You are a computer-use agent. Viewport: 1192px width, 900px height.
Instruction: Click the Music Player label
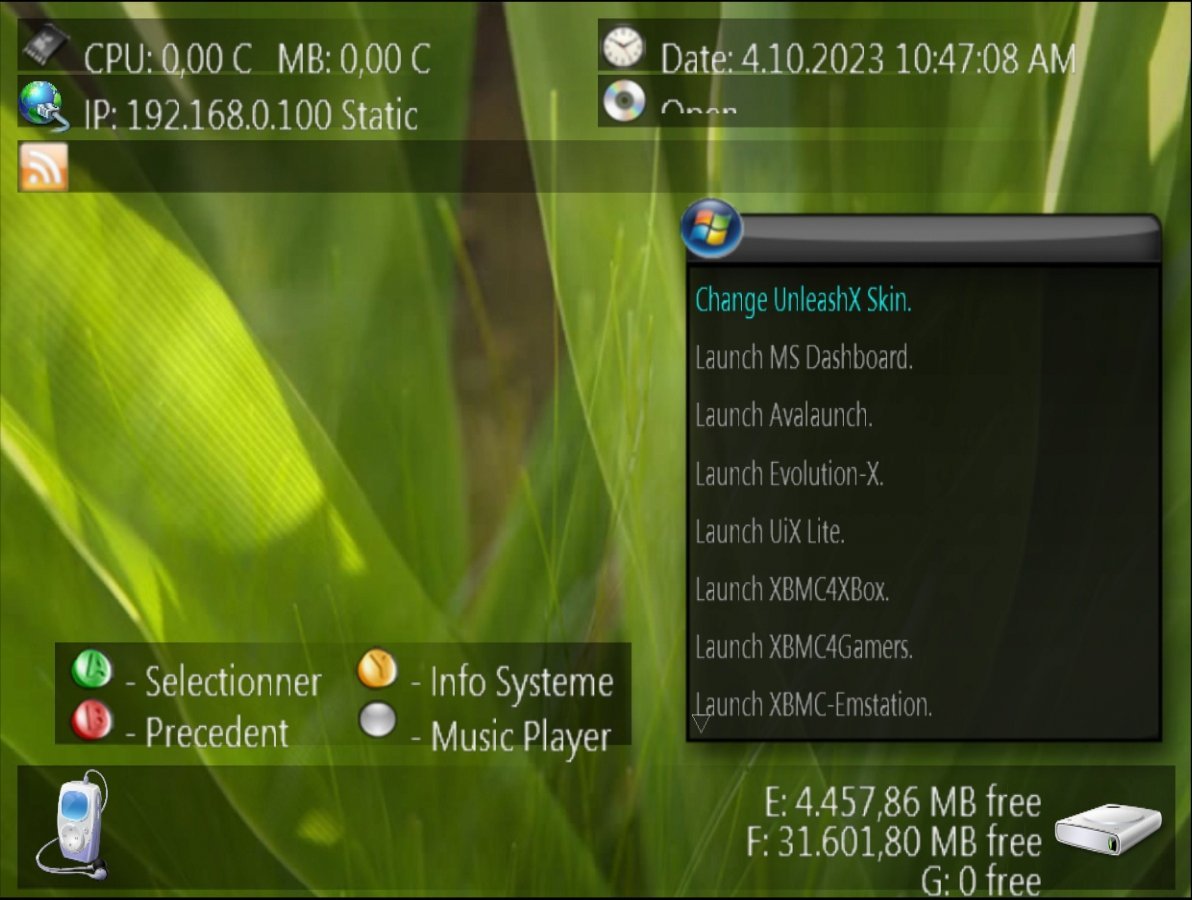521,737
